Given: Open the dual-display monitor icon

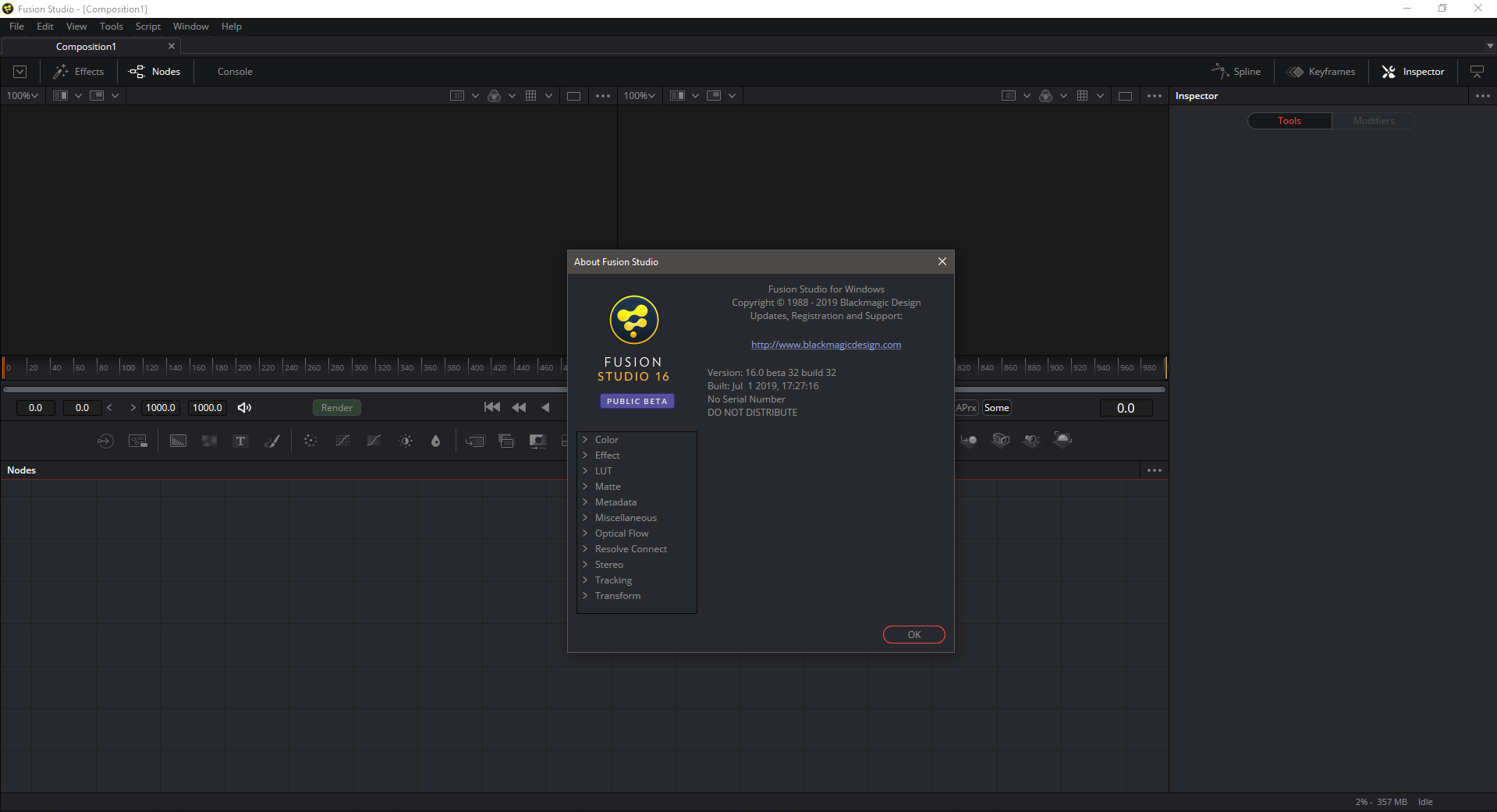Looking at the screenshot, I should pos(1477,72).
